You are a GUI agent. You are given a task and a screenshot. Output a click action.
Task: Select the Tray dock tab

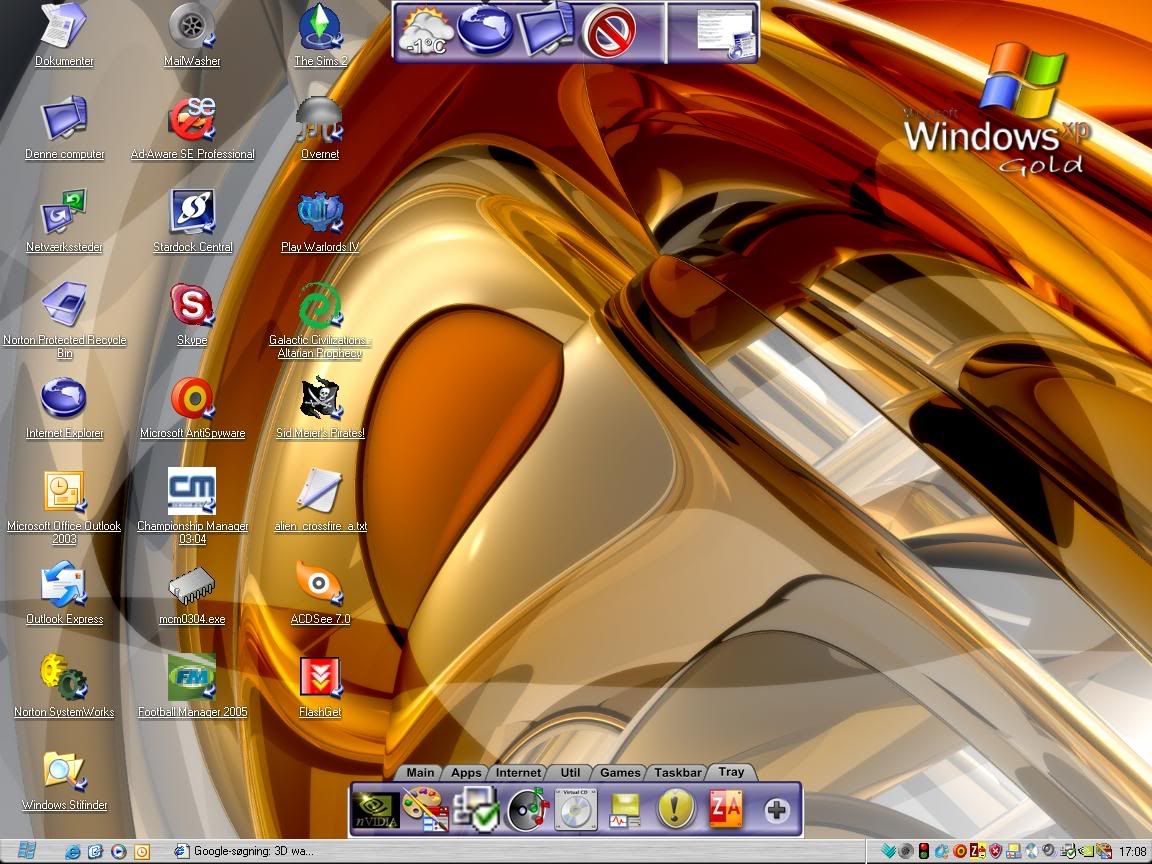click(x=731, y=771)
